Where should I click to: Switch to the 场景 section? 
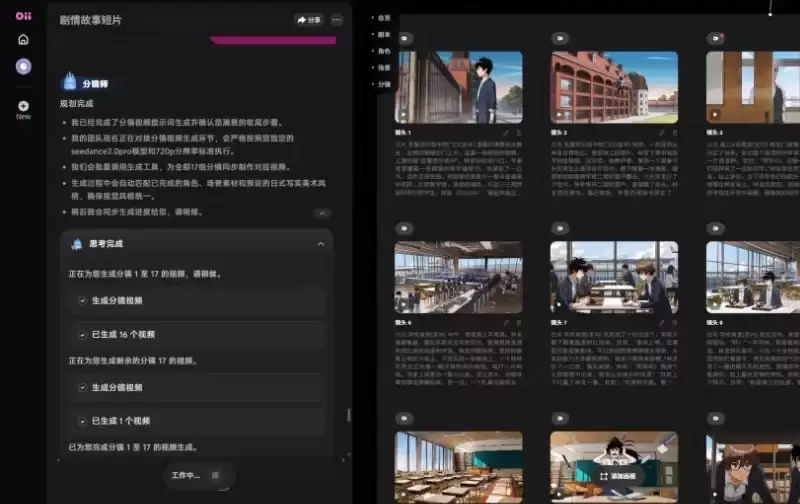pos(384,67)
